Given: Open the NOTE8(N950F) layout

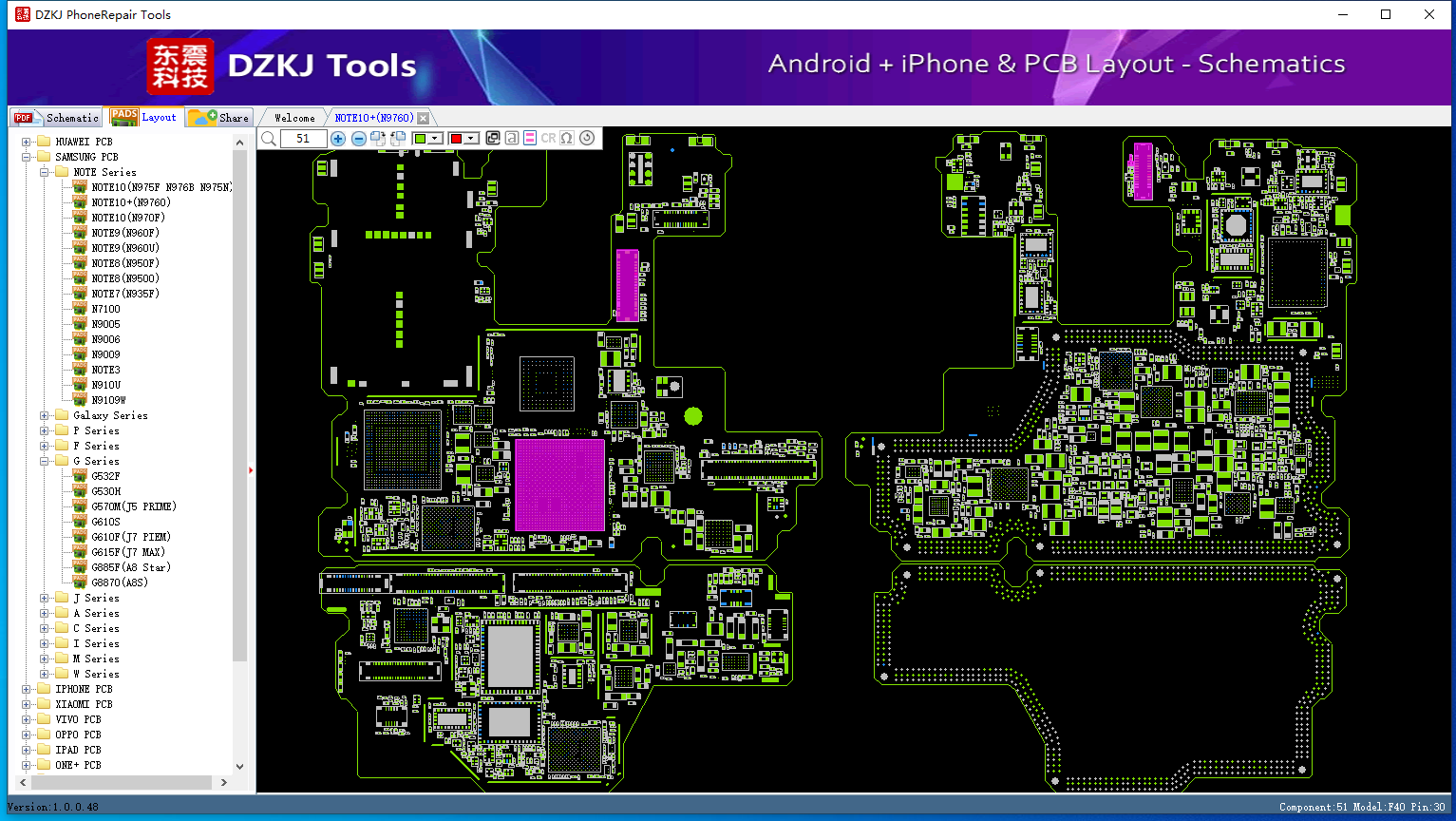Looking at the screenshot, I should 125,263.
